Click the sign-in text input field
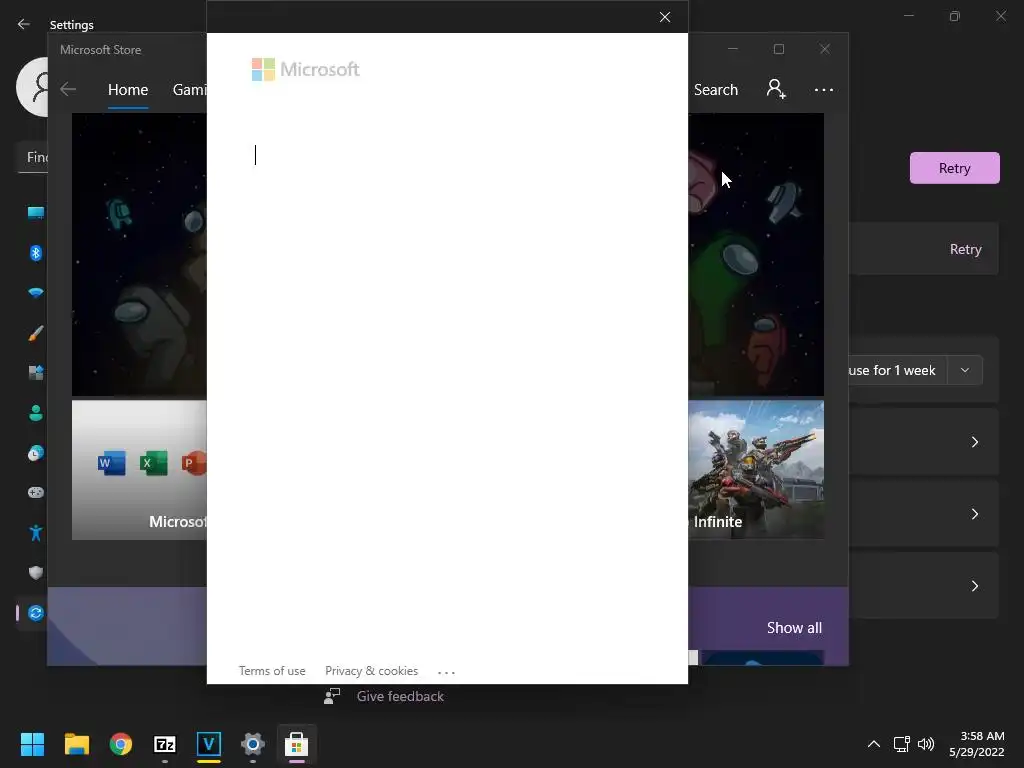 coord(447,155)
